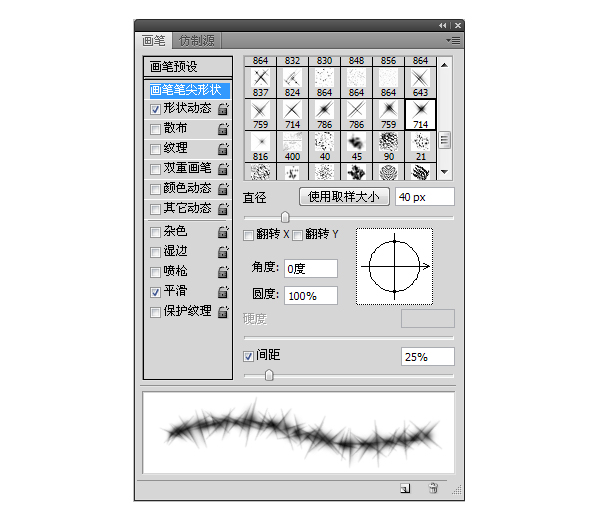Click the 圆度 100% input field
The height and width of the screenshot is (520, 600).
point(311,296)
